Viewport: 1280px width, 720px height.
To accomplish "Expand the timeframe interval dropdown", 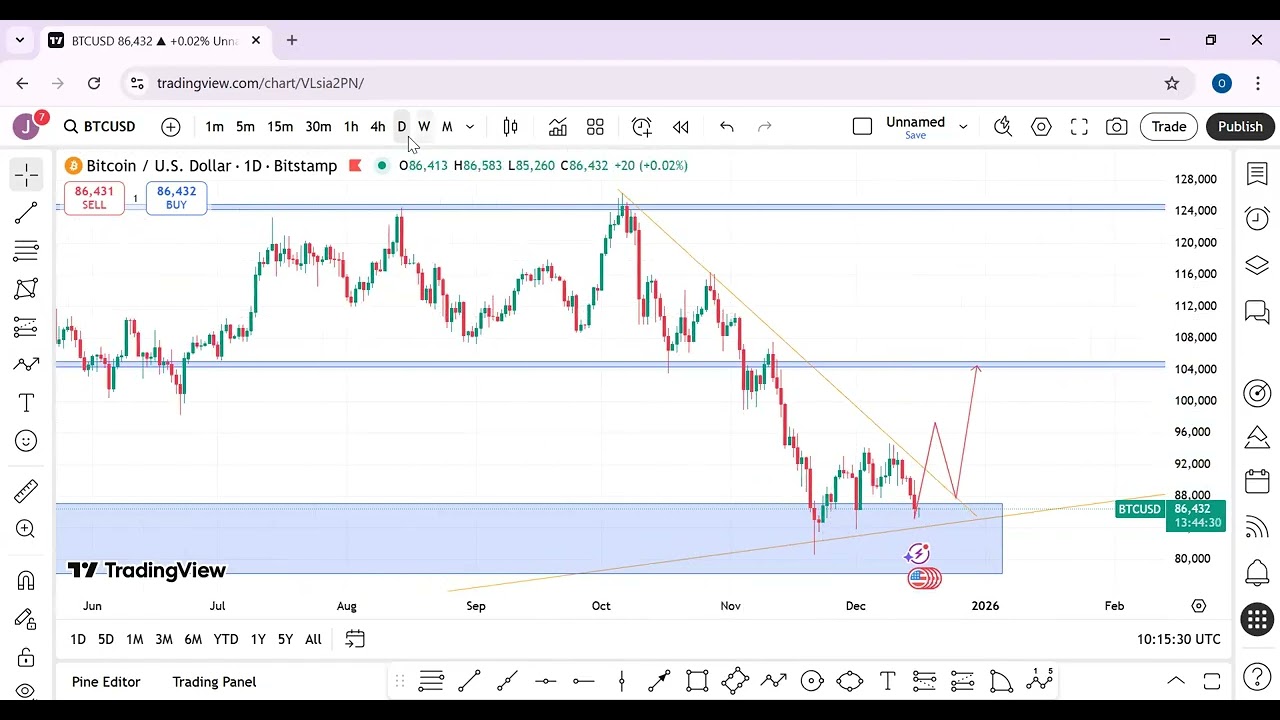I will pyautogui.click(x=470, y=127).
